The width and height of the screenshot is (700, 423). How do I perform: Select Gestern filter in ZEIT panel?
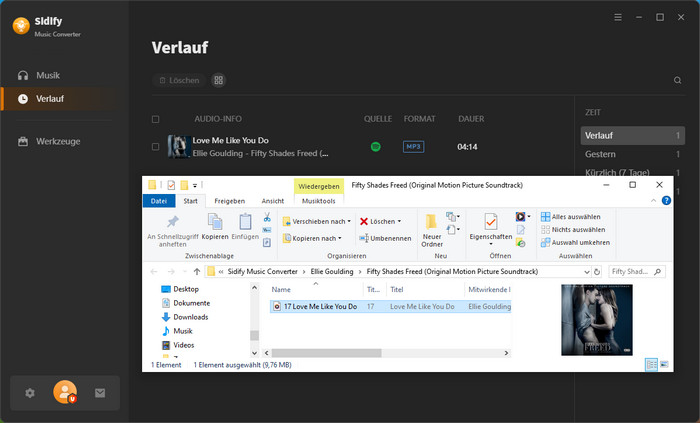pos(633,154)
